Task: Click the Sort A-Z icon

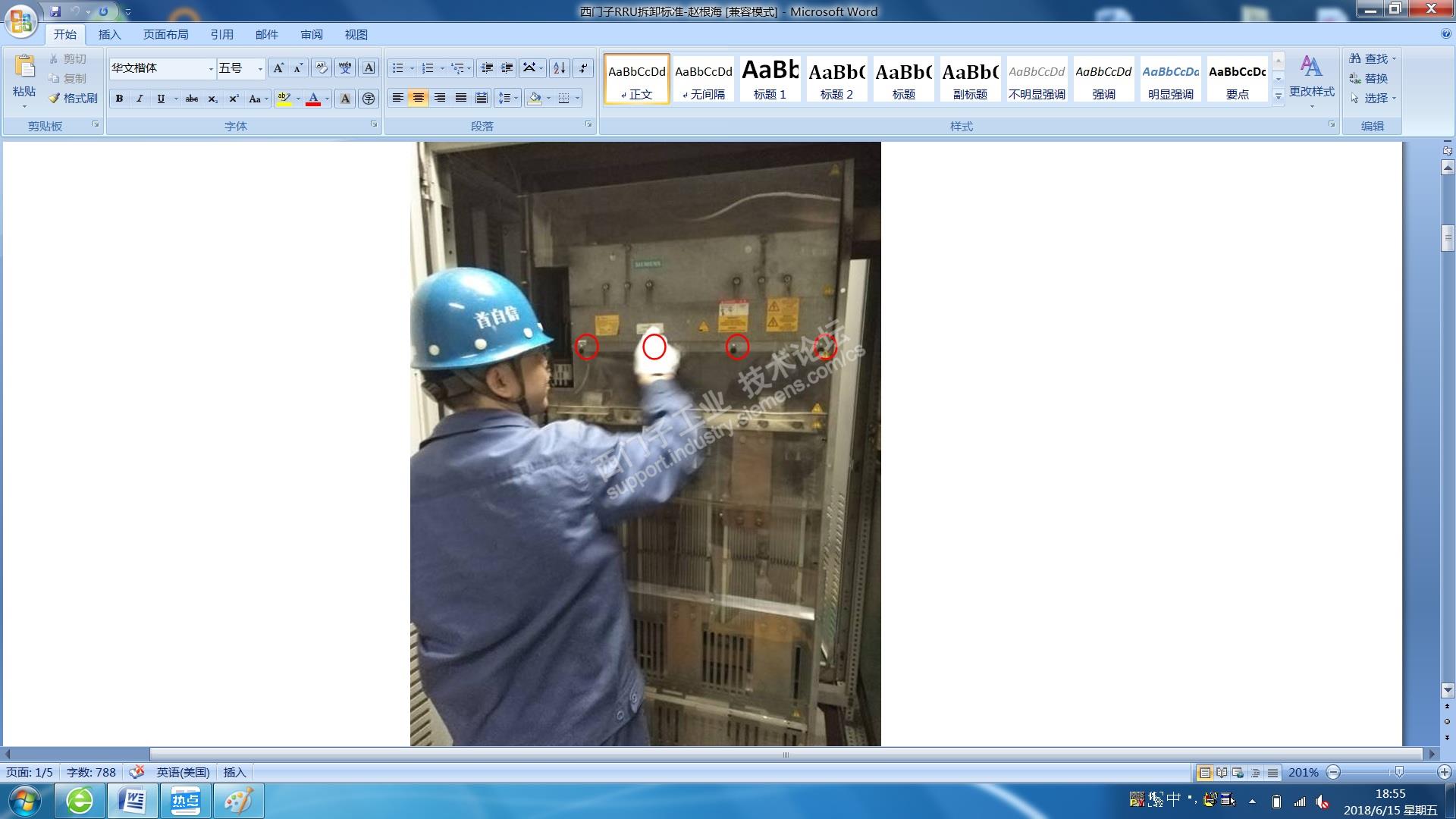Action: click(559, 68)
